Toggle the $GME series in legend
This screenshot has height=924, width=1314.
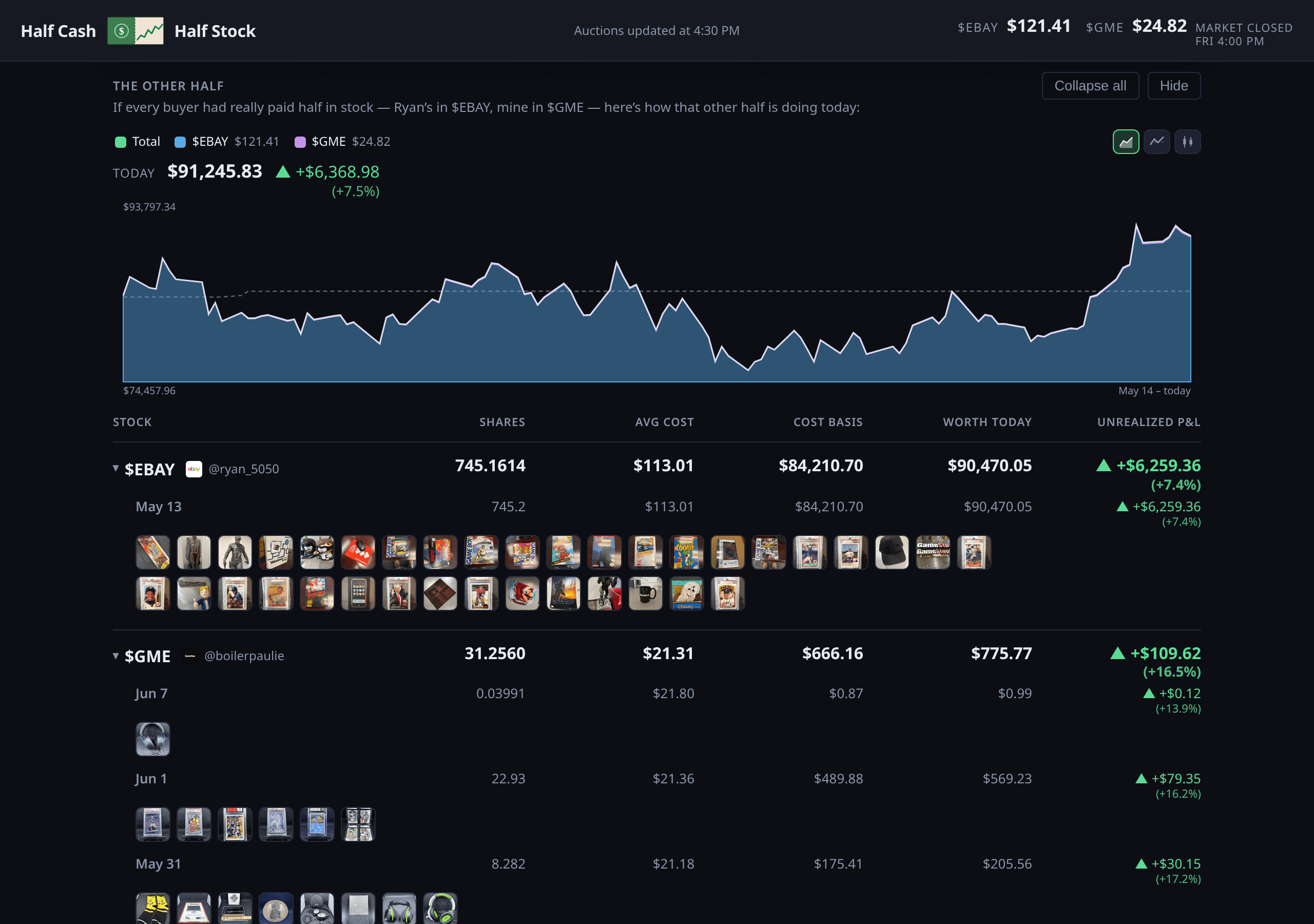(342, 141)
